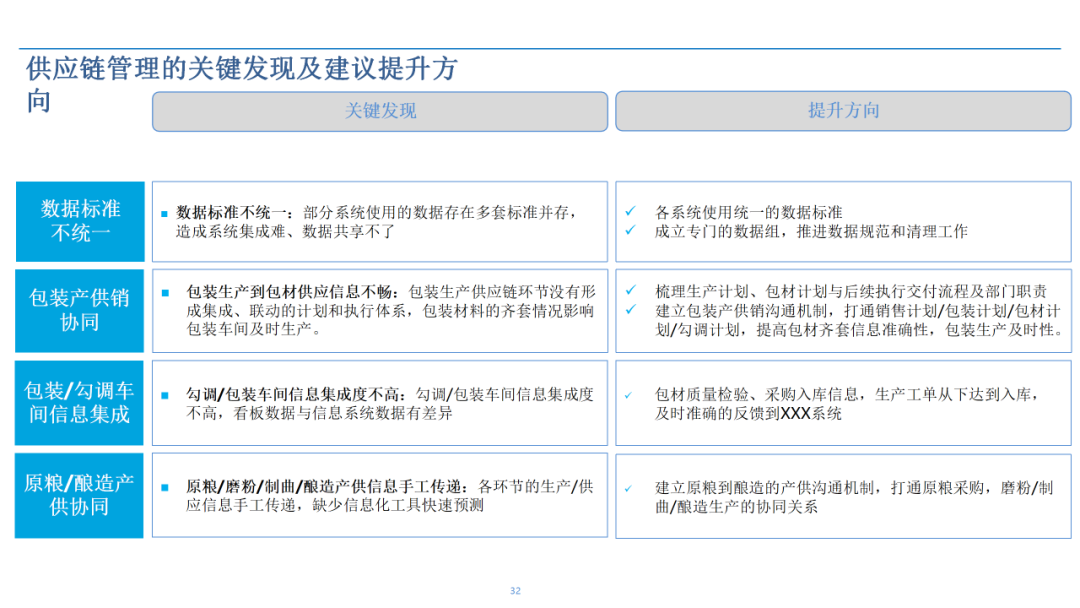Screen dimensions: 1080x608
Task: Click checkmark beside 各系统使用统一的数据标准
Action: (x=630, y=211)
